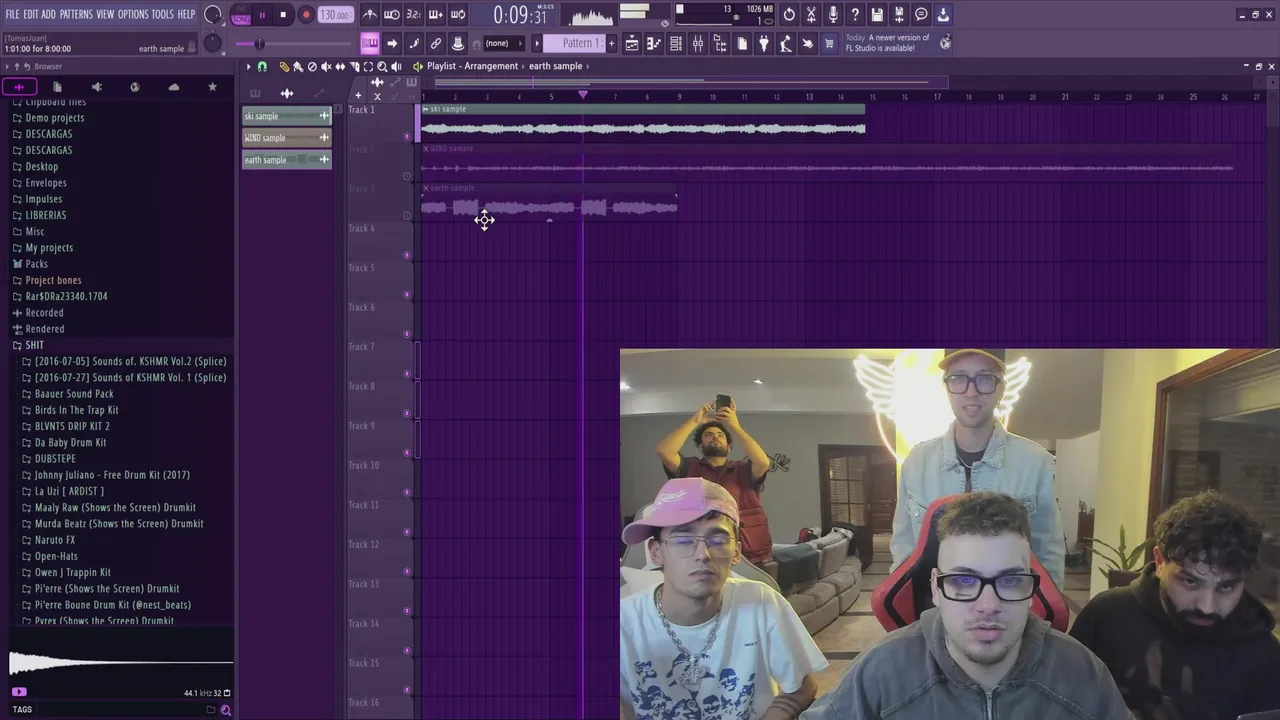
Task: Toggle loop recording icon
Action: pyautogui.click(x=458, y=15)
